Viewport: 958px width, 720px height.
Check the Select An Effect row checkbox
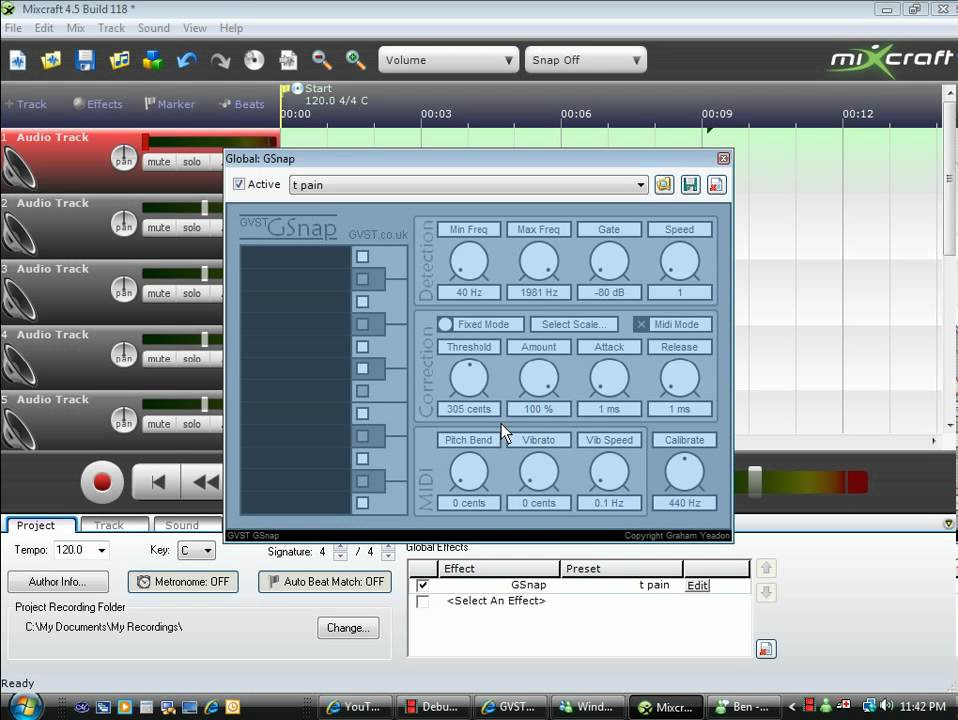pyautogui.click(x=422, y=601)
